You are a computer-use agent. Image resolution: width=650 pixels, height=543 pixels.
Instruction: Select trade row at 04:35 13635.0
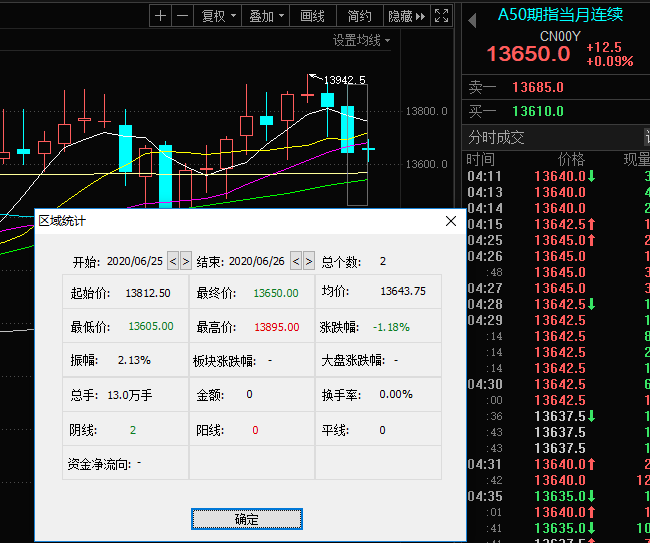click(x=558, y=496)
